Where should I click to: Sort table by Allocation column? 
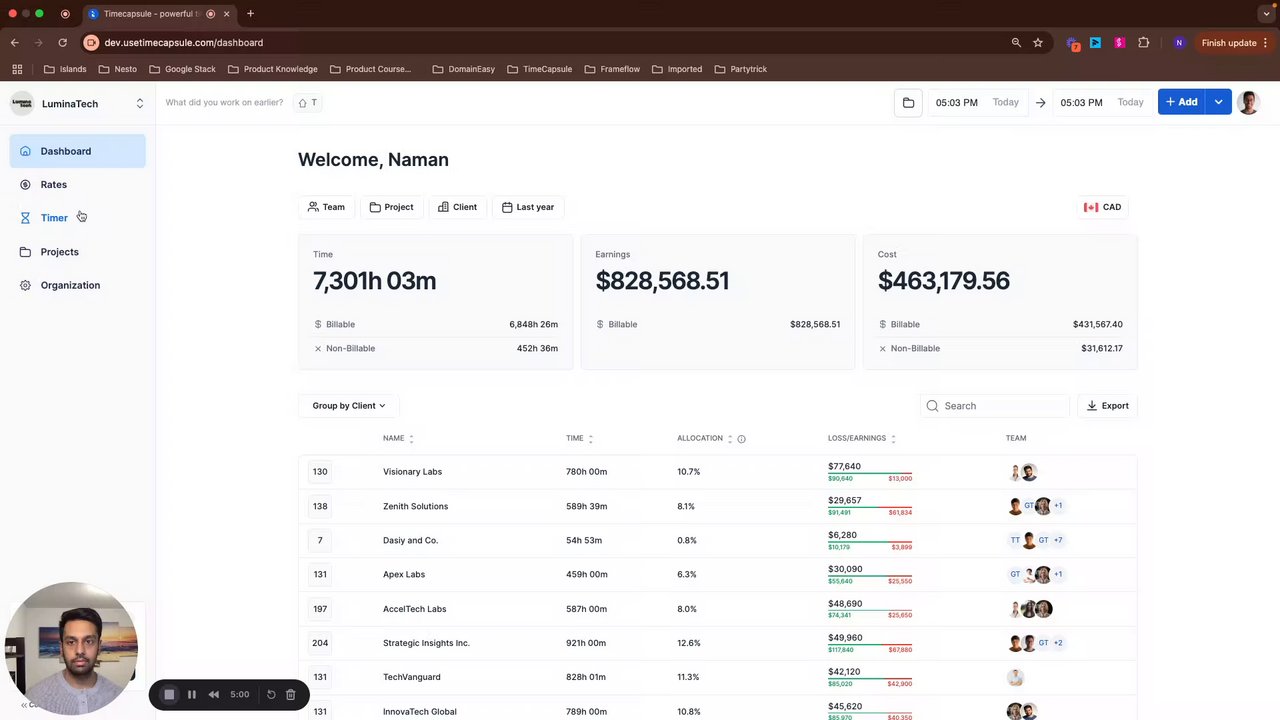704,438
